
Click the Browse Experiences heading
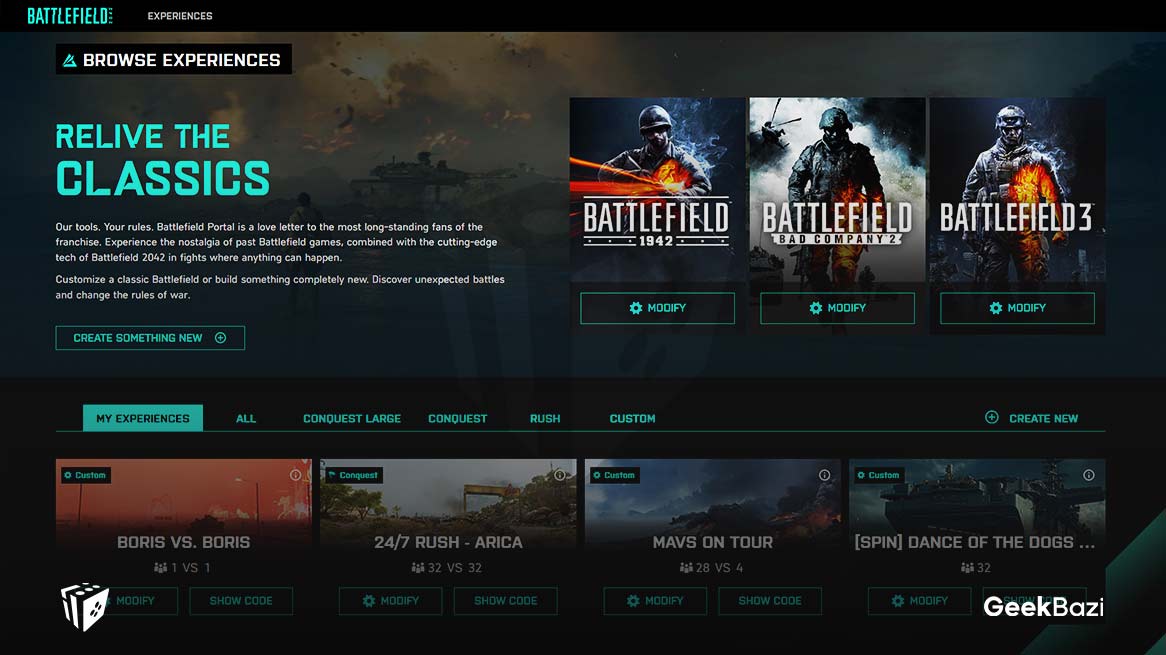(x=173, y=59)
